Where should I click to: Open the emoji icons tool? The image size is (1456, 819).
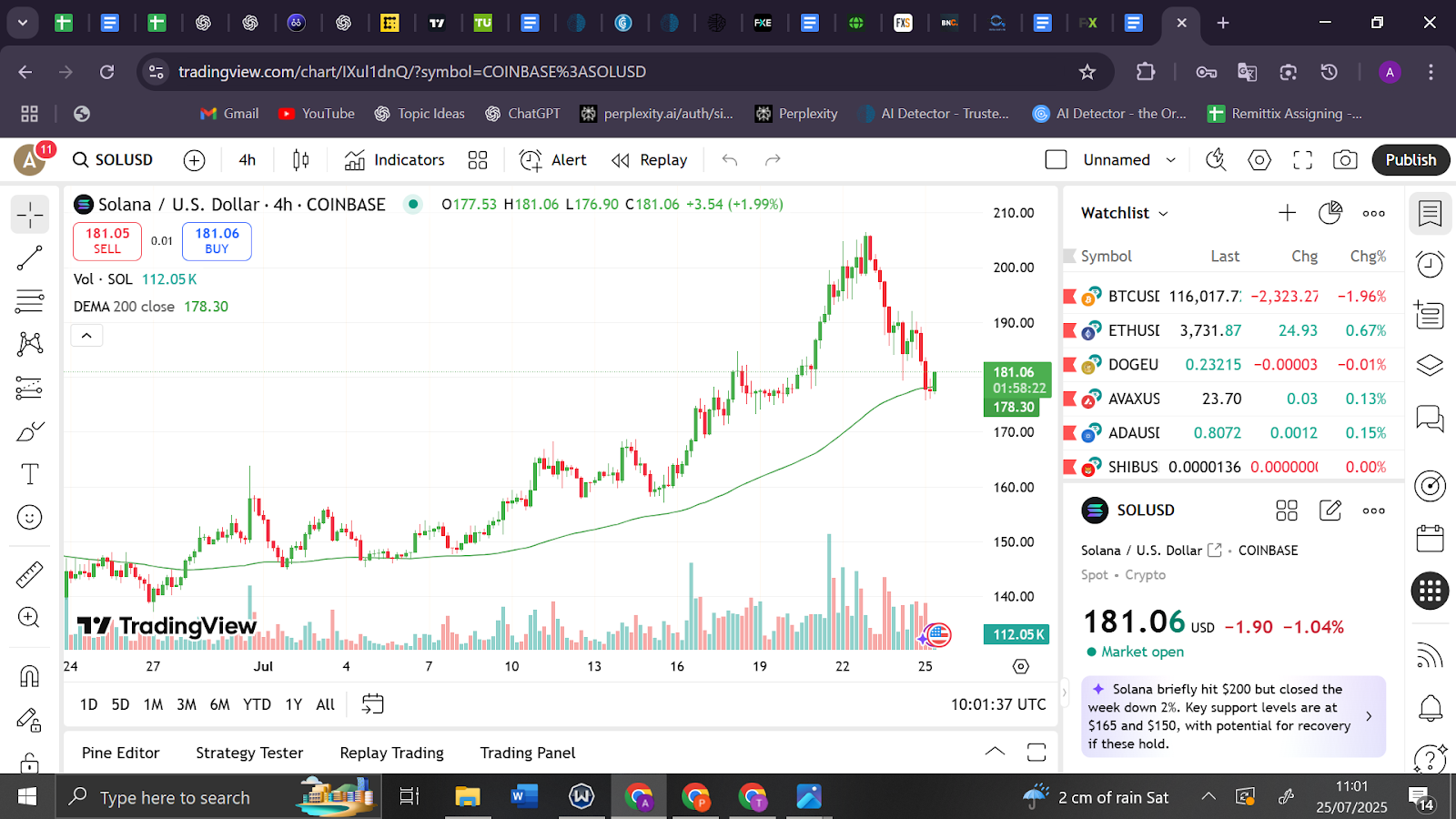[x=29, y=518]
